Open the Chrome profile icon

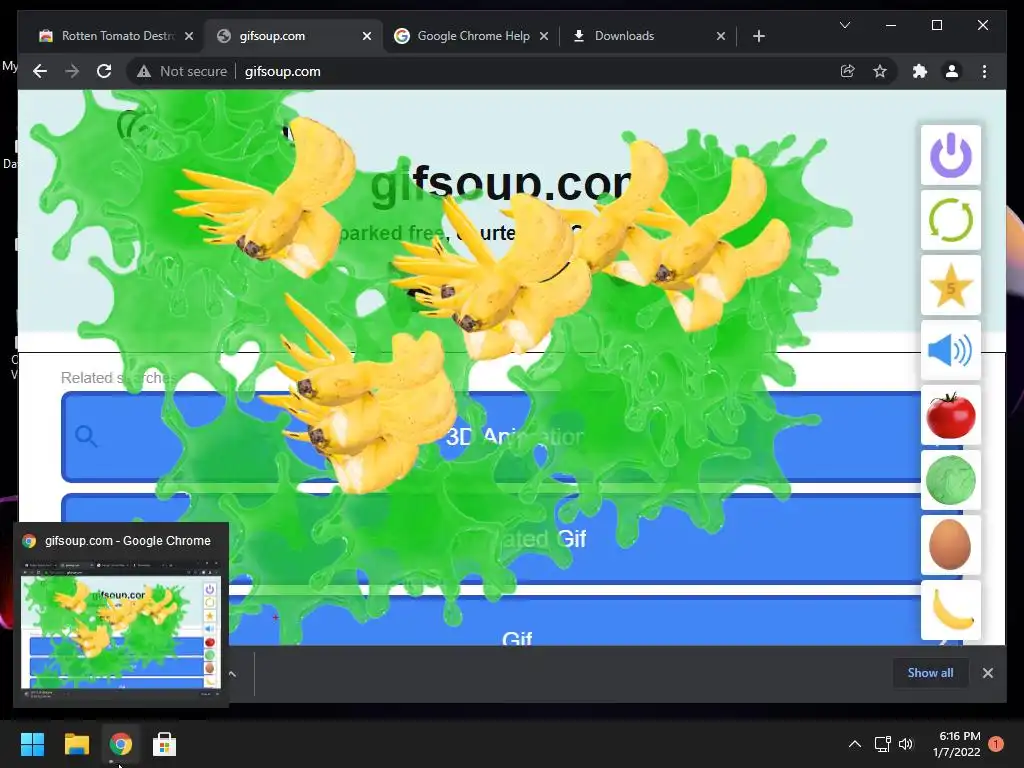click(952, 71)
